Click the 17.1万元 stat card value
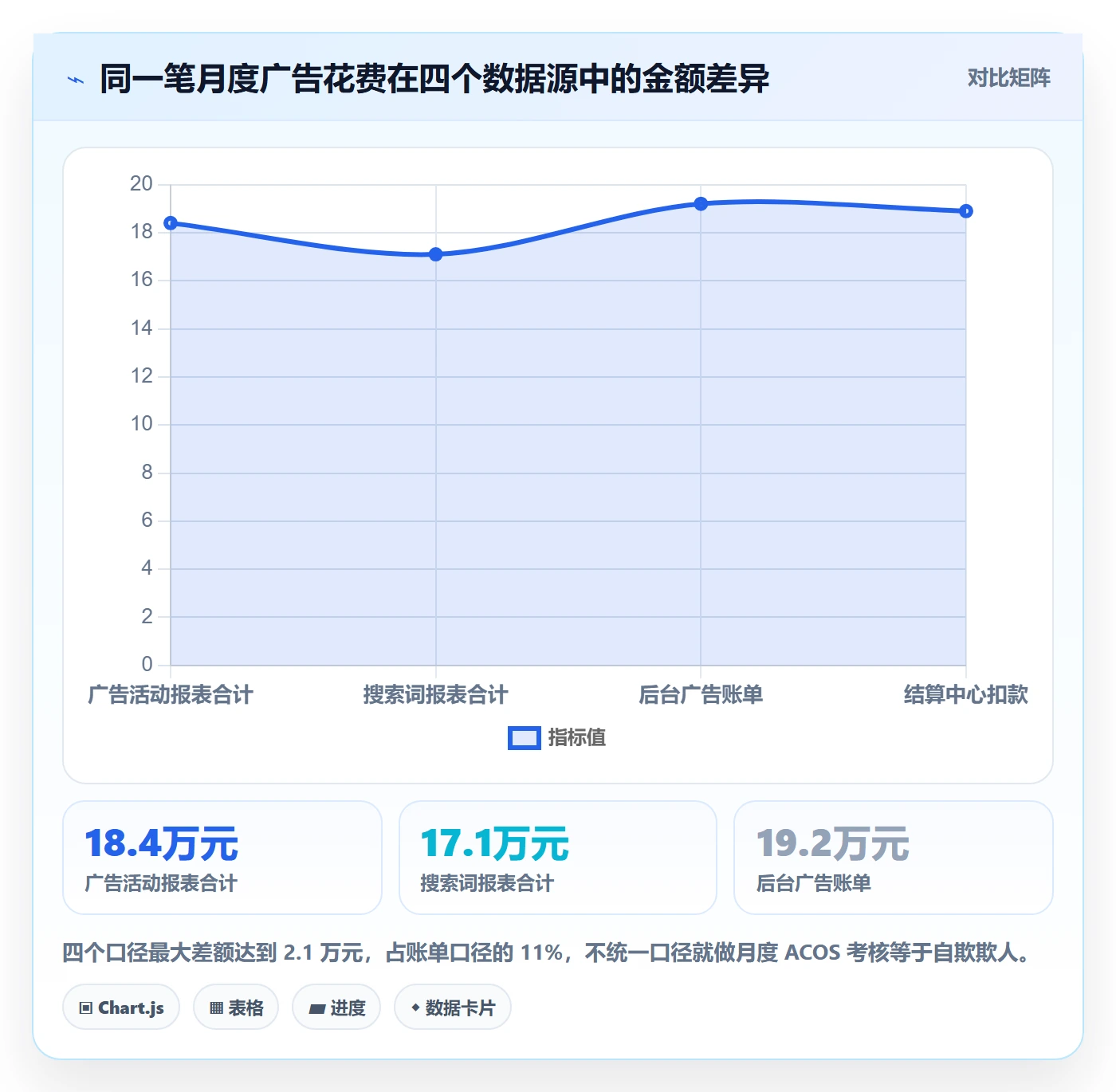 point(495,843)
